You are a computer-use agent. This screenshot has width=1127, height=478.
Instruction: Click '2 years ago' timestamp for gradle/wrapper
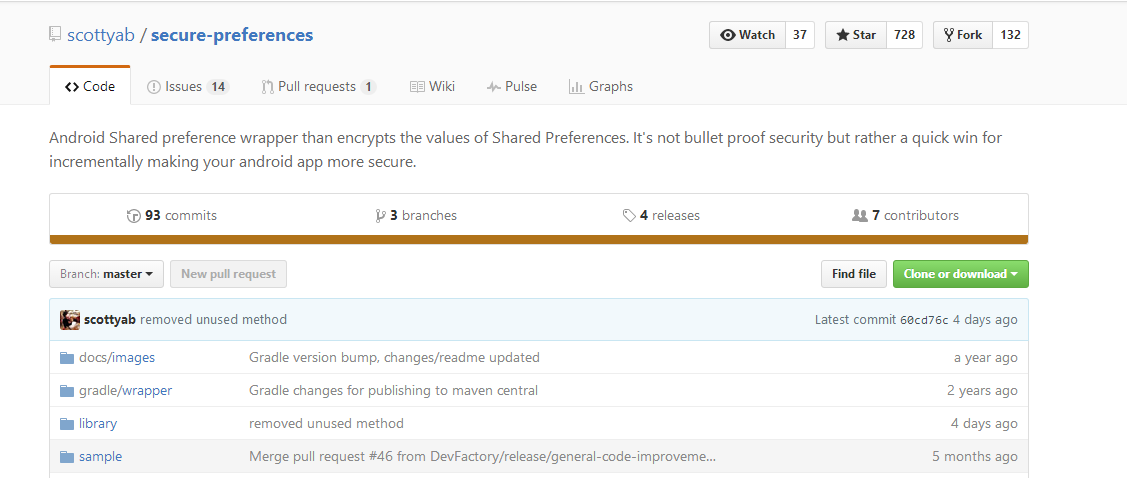(x=983, y=391)
